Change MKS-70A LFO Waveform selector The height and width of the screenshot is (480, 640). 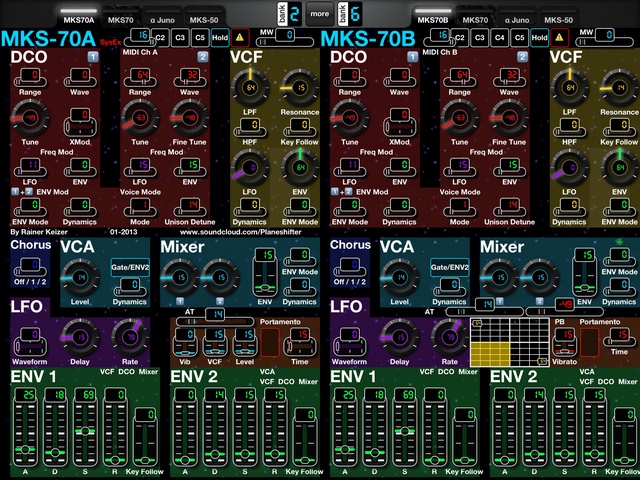pyautogui.click(x=30, y=342)
